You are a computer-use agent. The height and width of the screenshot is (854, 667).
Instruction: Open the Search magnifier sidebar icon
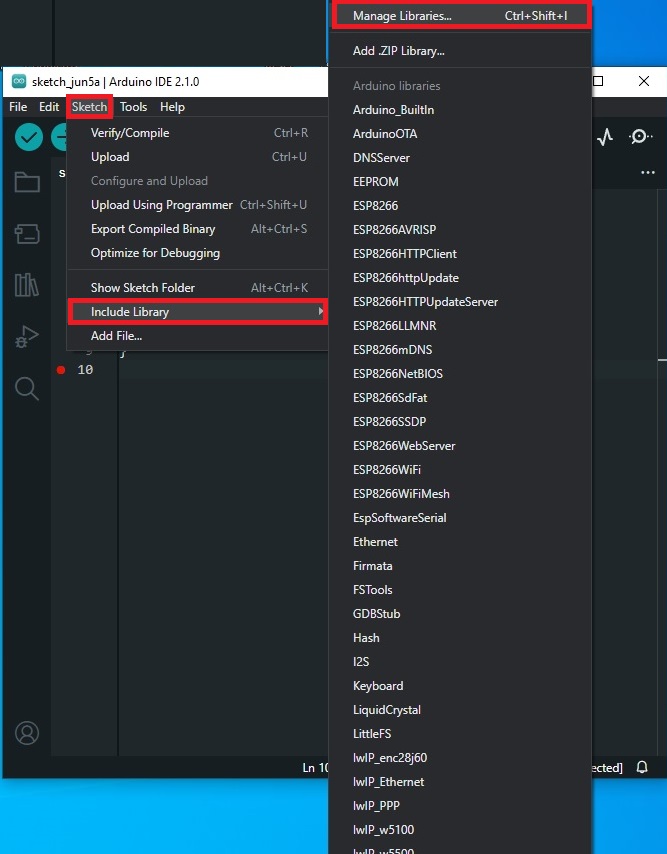pyautogui.click(x=27, y=388)
